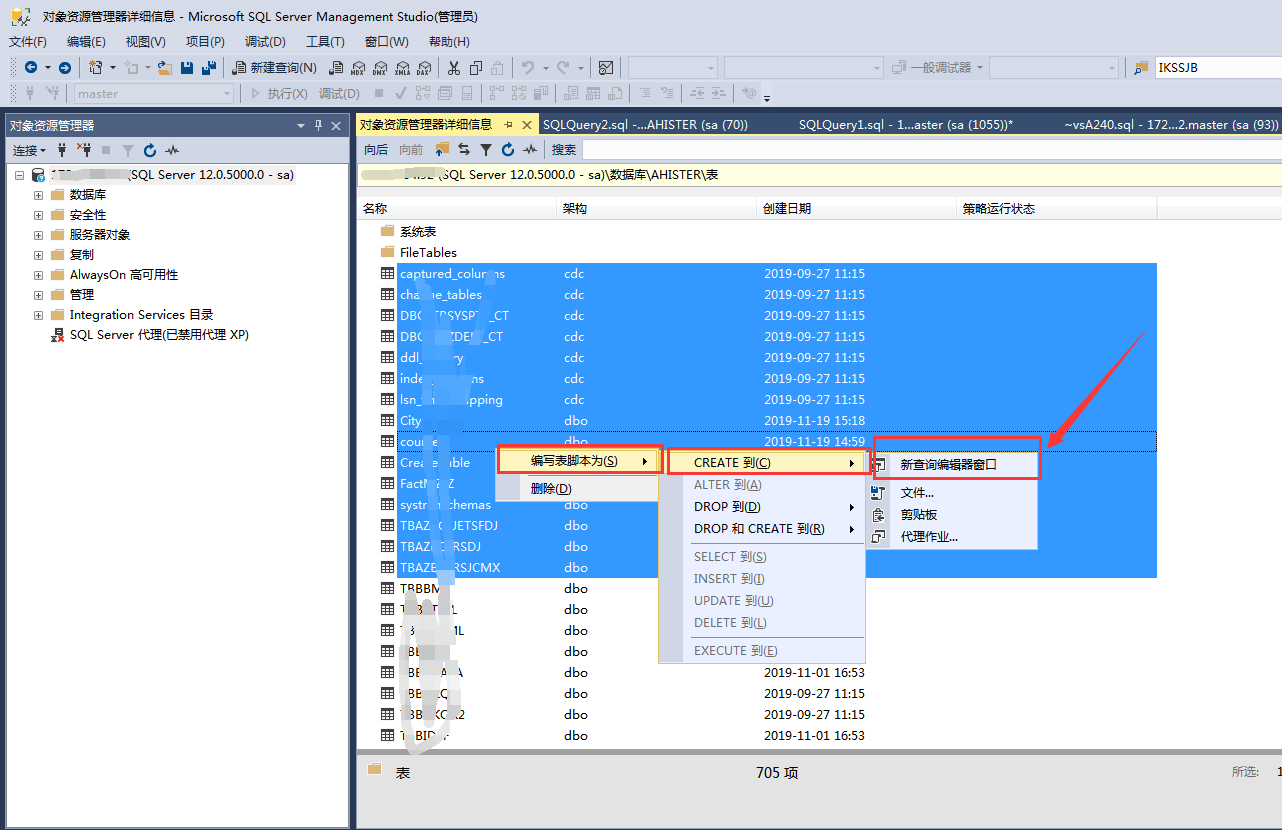The image size is (1282, 830).
Task: Click the Save disk icon
Action: pos(187,68)
